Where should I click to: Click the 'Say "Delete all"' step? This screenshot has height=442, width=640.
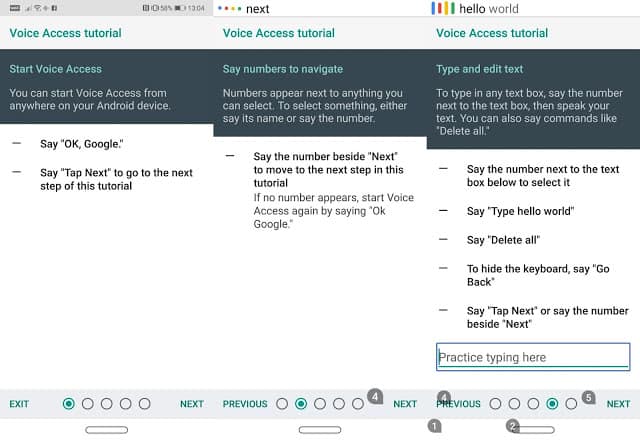[503, 240]
